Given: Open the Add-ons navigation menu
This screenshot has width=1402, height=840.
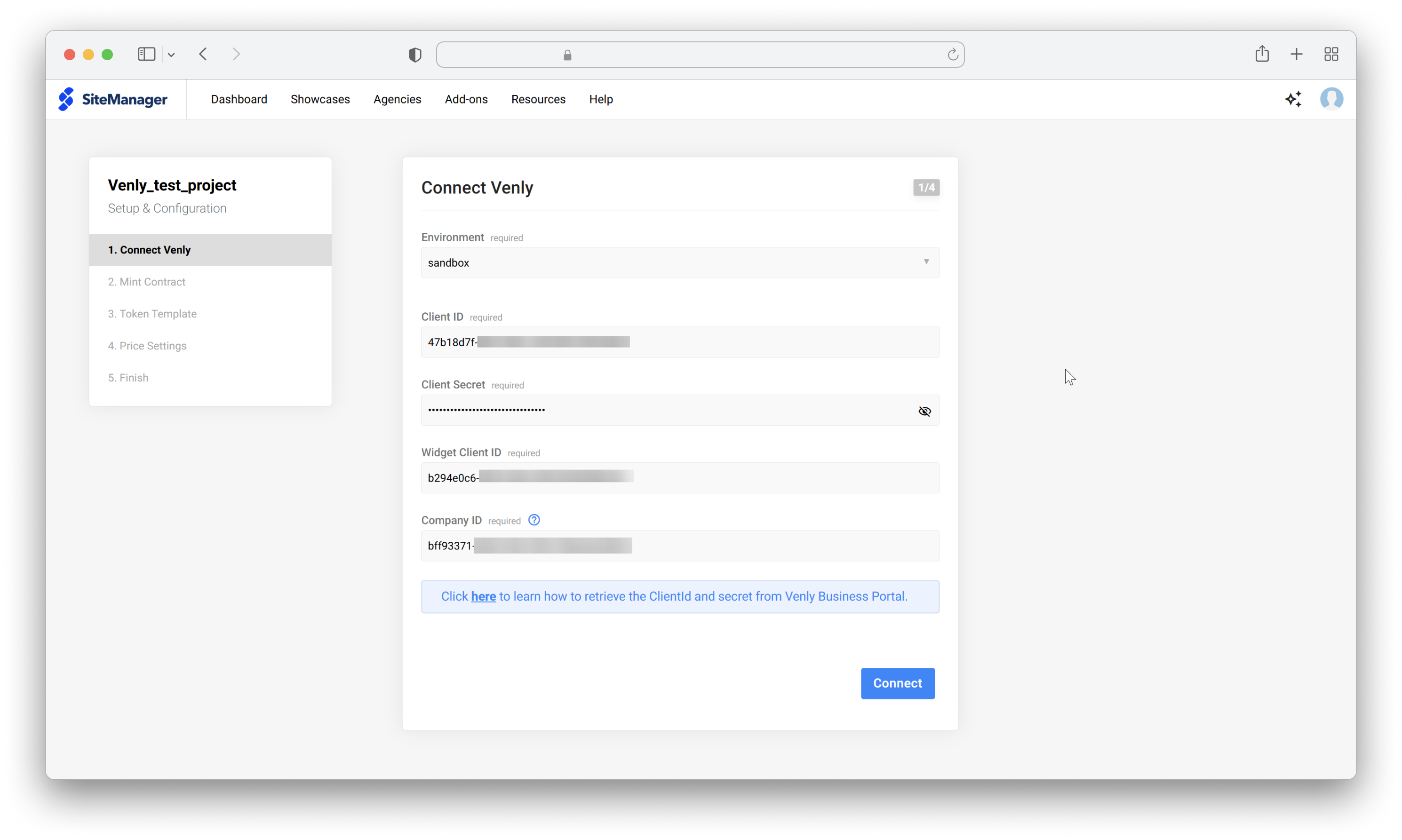Looking at the screenshot, I should pos(466,99).
